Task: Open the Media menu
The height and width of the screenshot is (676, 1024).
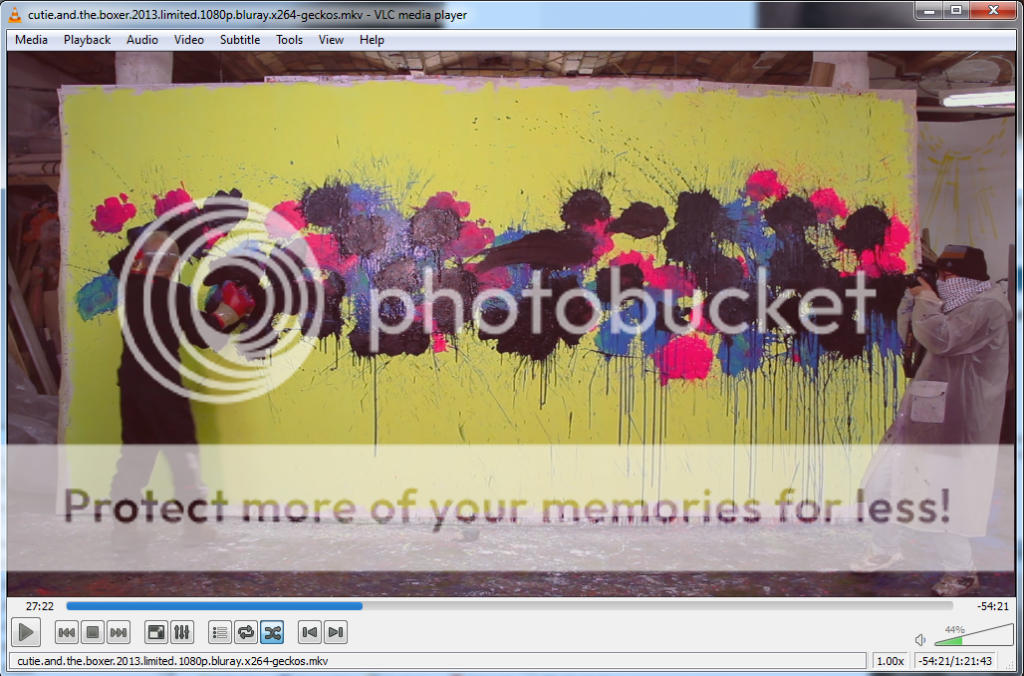Action: (31, 40)
